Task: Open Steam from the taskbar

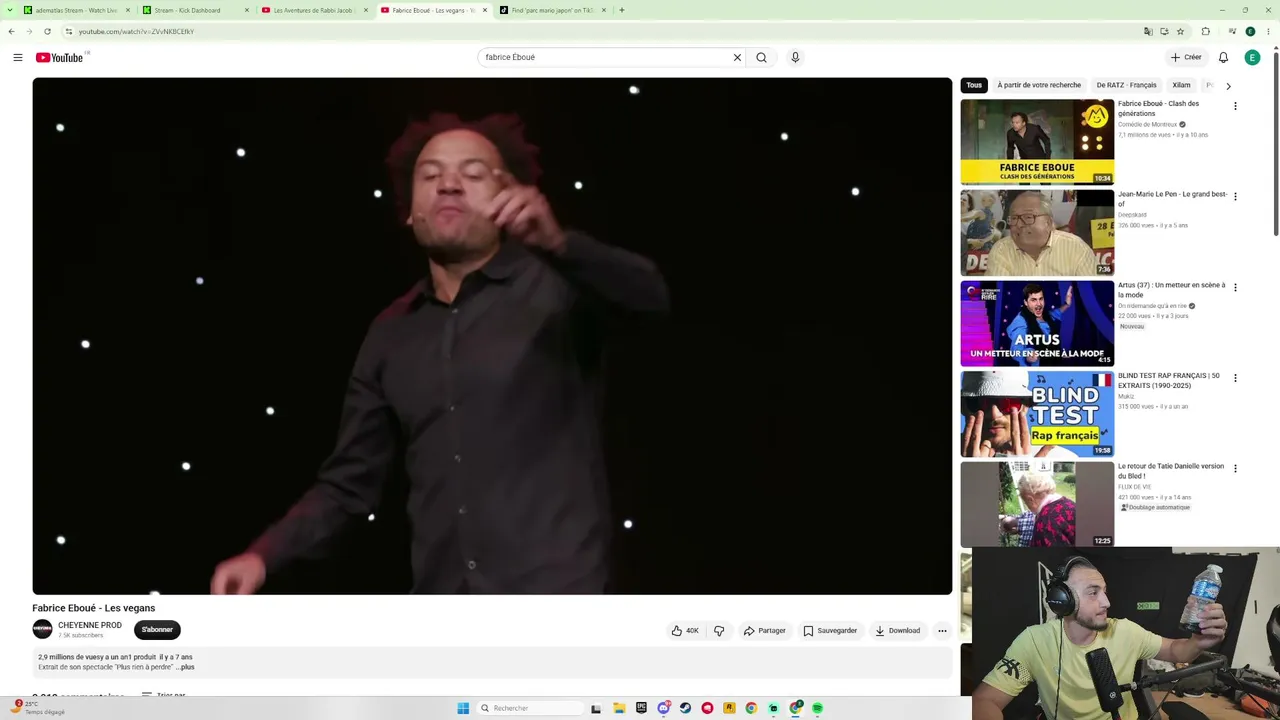Action: 685,708
